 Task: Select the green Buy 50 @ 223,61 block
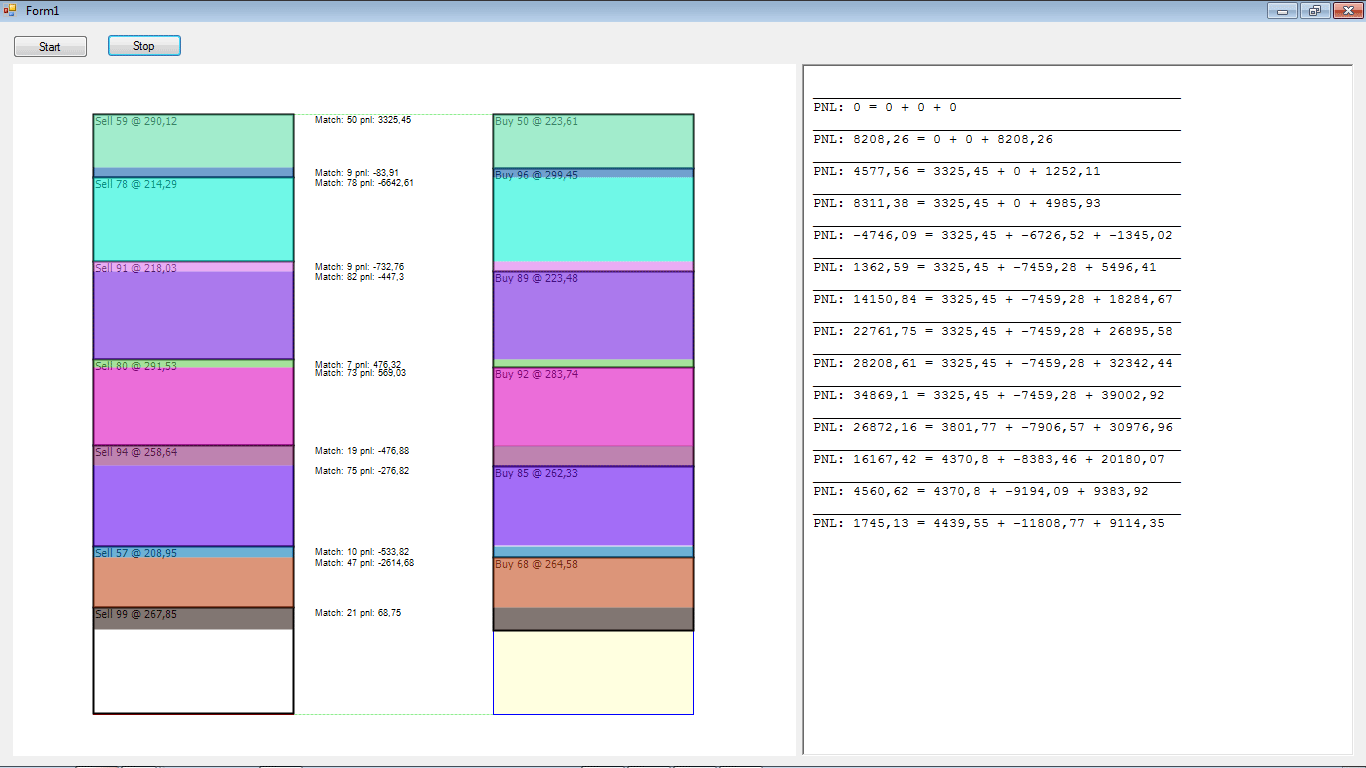[x=593, y=142]
